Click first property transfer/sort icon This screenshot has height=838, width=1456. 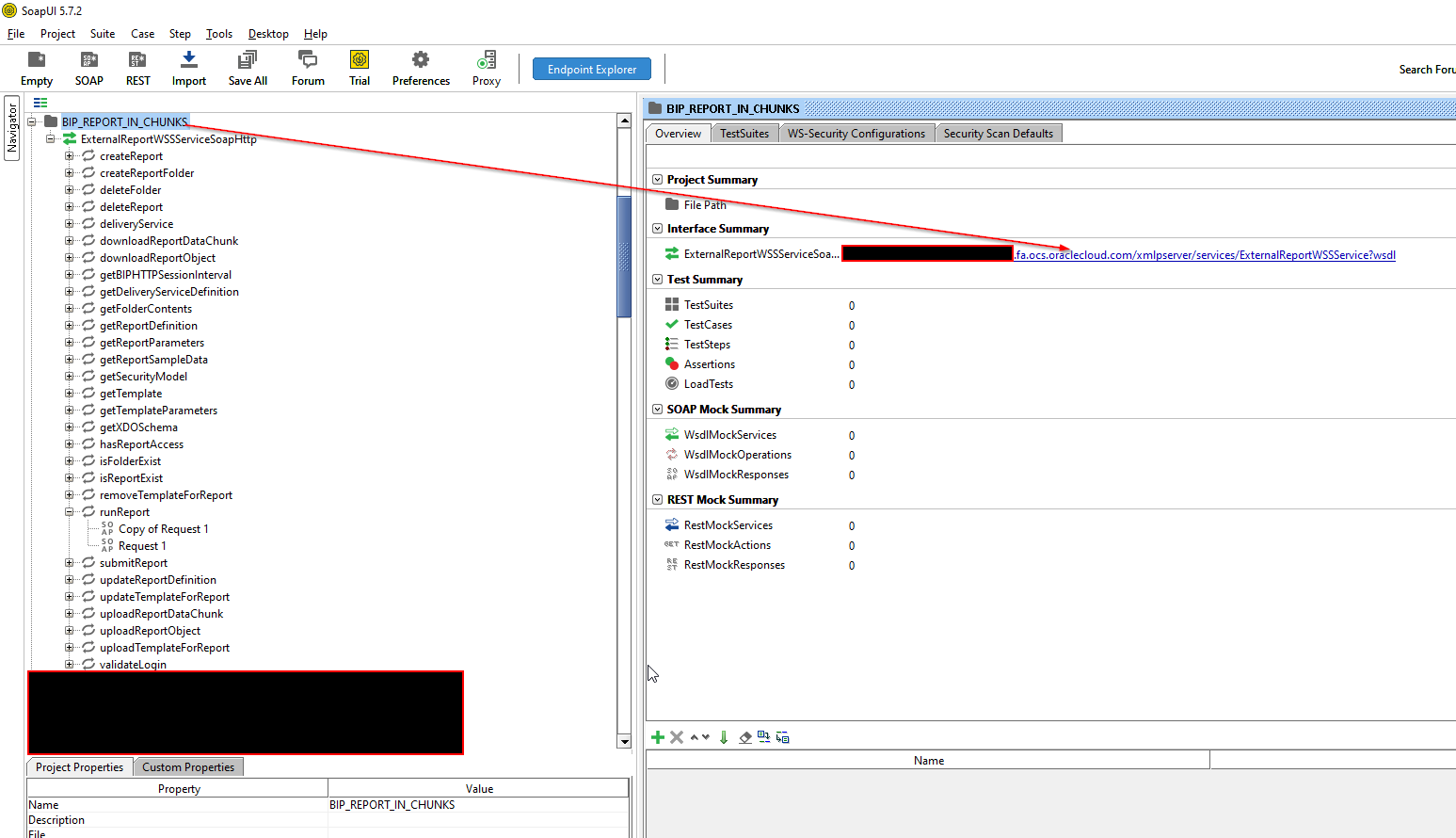point(763,737)
